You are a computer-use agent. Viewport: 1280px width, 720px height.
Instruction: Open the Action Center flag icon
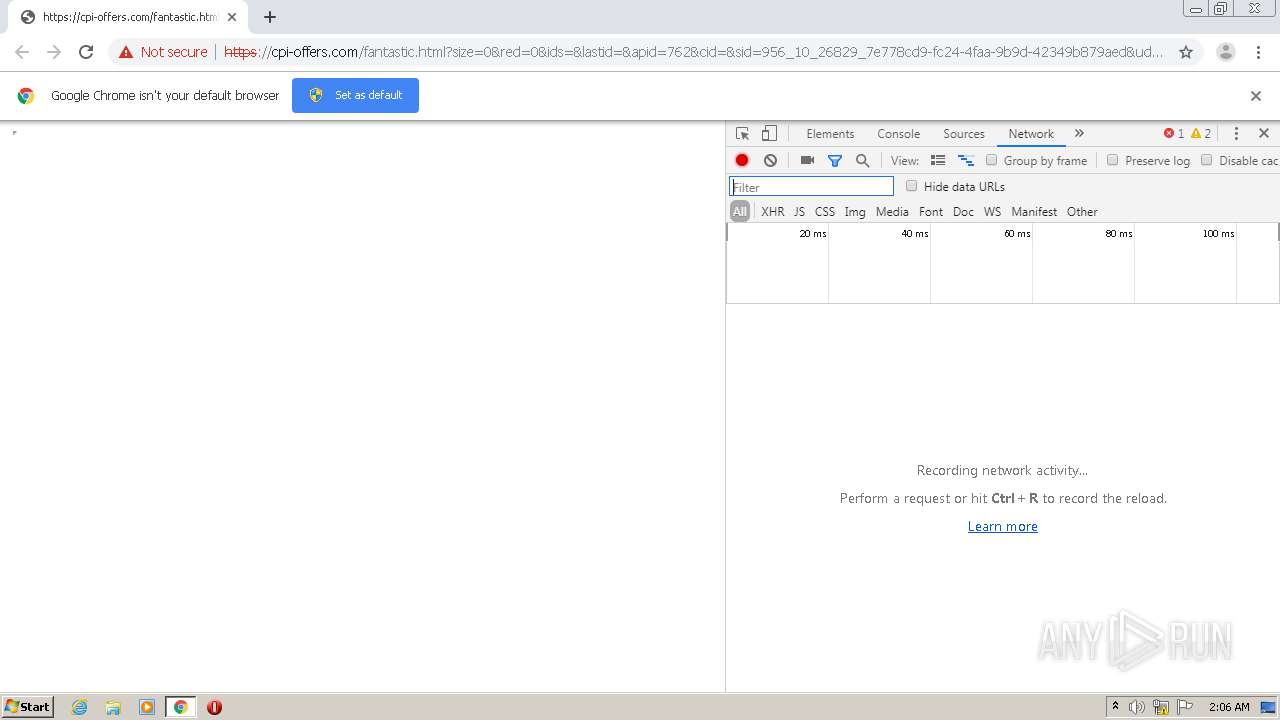(1185, 707)
